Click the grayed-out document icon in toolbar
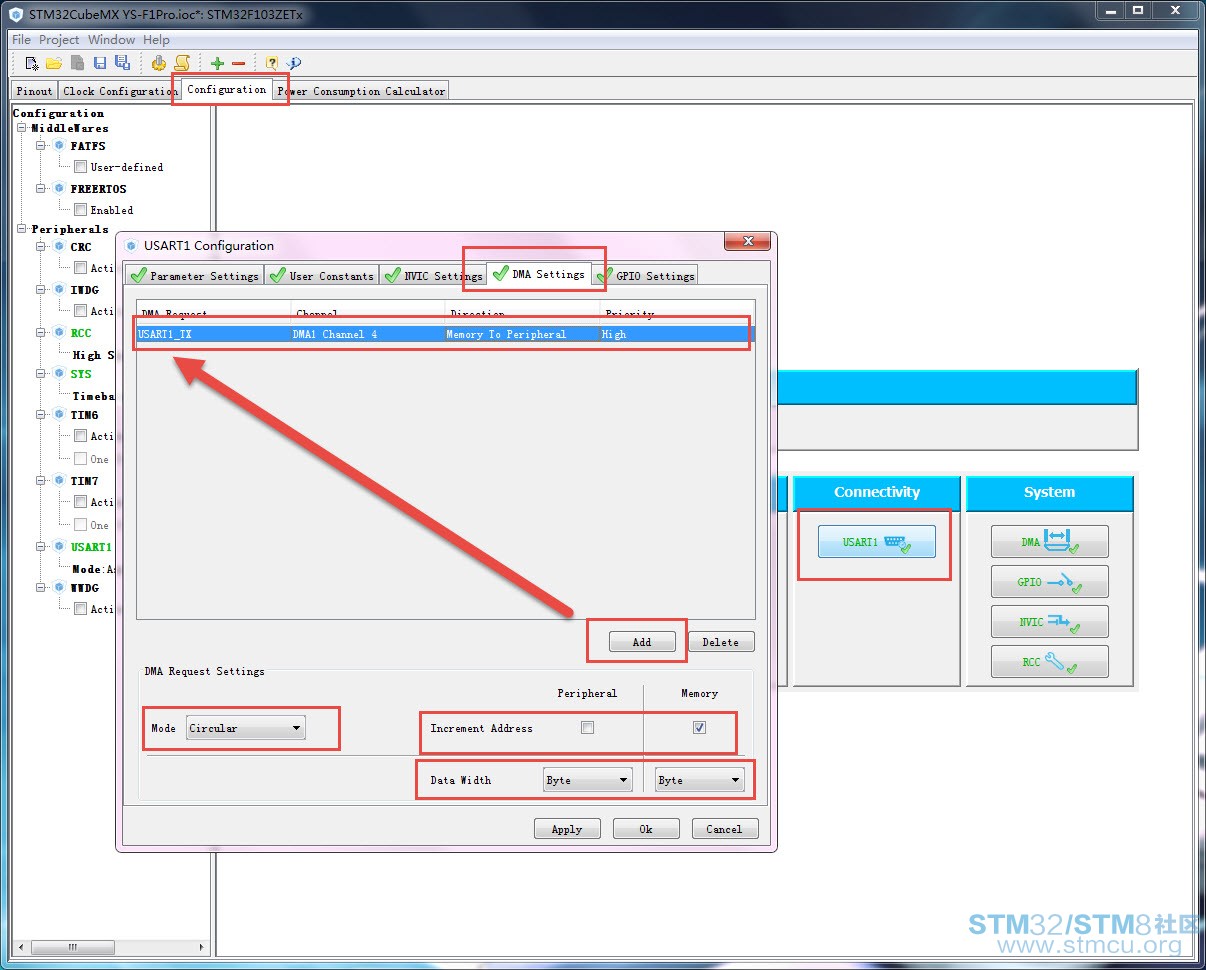 [x=77, y=63]
